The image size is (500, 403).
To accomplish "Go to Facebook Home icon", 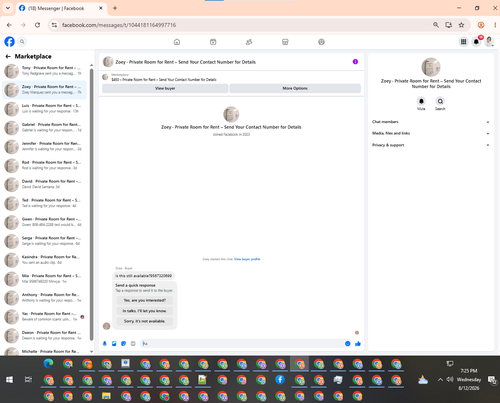I will (x=177, y=42).
